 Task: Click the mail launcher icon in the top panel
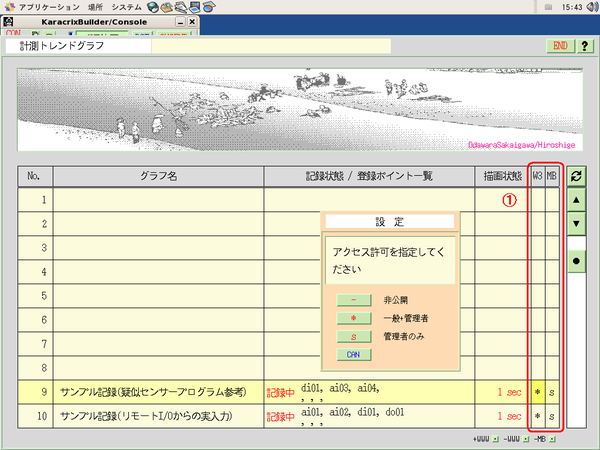point(167,7)
